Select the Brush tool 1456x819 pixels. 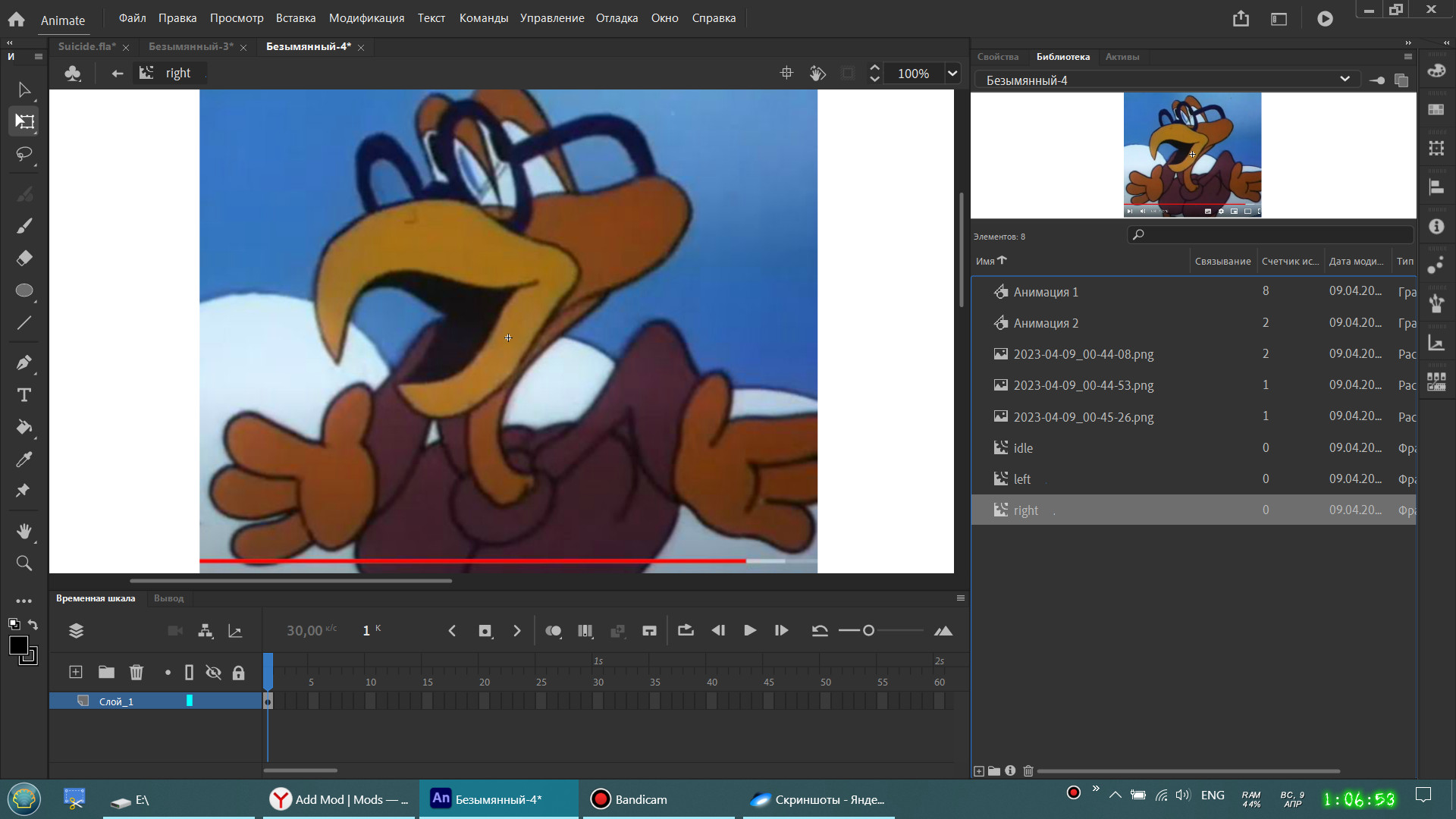pyautogui.click(x=24, y=226)
